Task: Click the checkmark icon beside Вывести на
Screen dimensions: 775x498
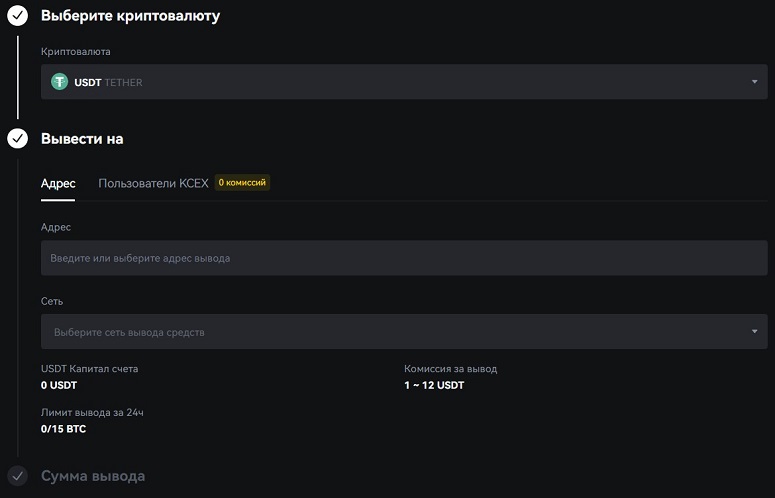Action: coord(17,138)
